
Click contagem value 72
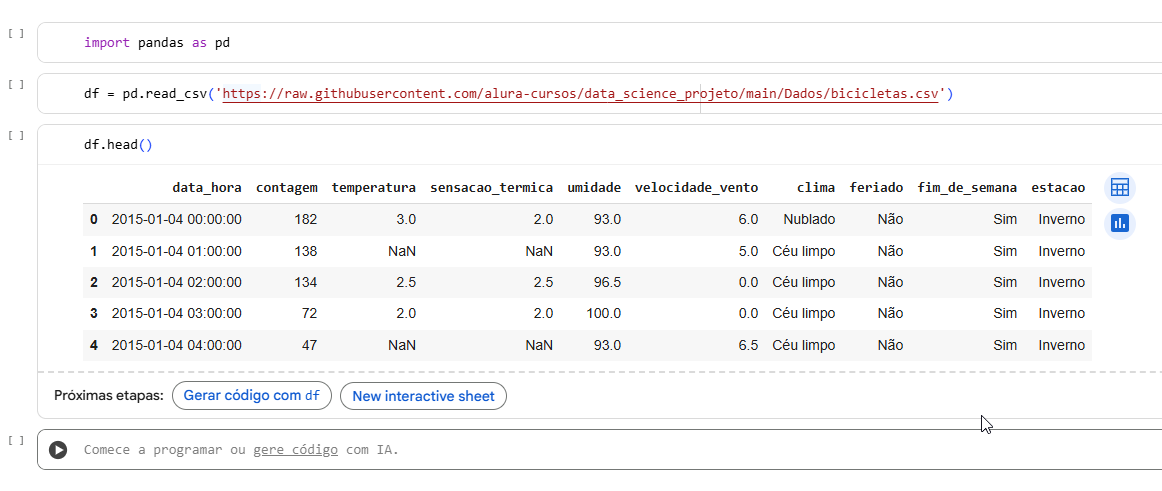(x=309, y=313)
